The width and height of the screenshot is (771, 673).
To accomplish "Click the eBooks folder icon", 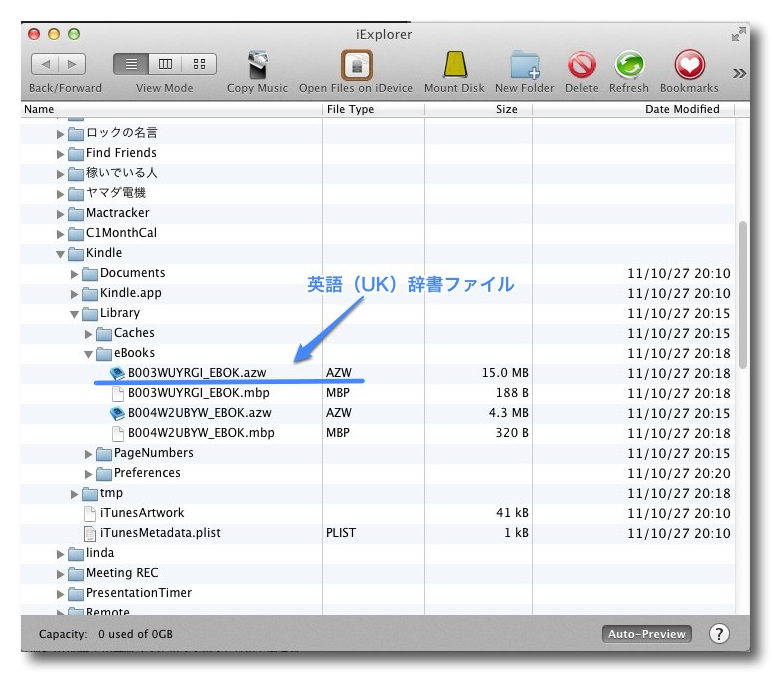I will click(x=103, y=353).
